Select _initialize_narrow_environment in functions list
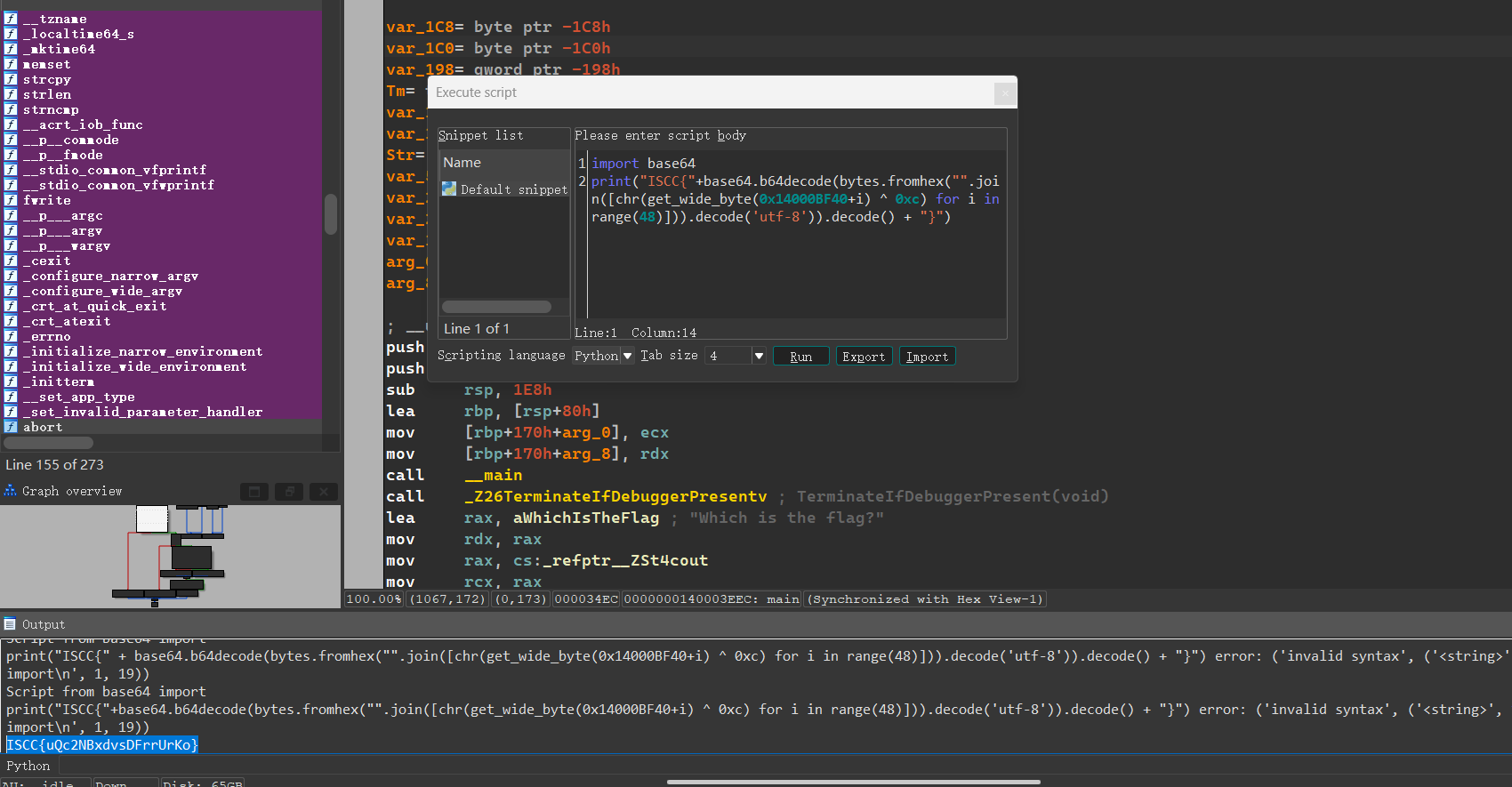Viewport: 1512px width, 787px height. coord(142,351)
